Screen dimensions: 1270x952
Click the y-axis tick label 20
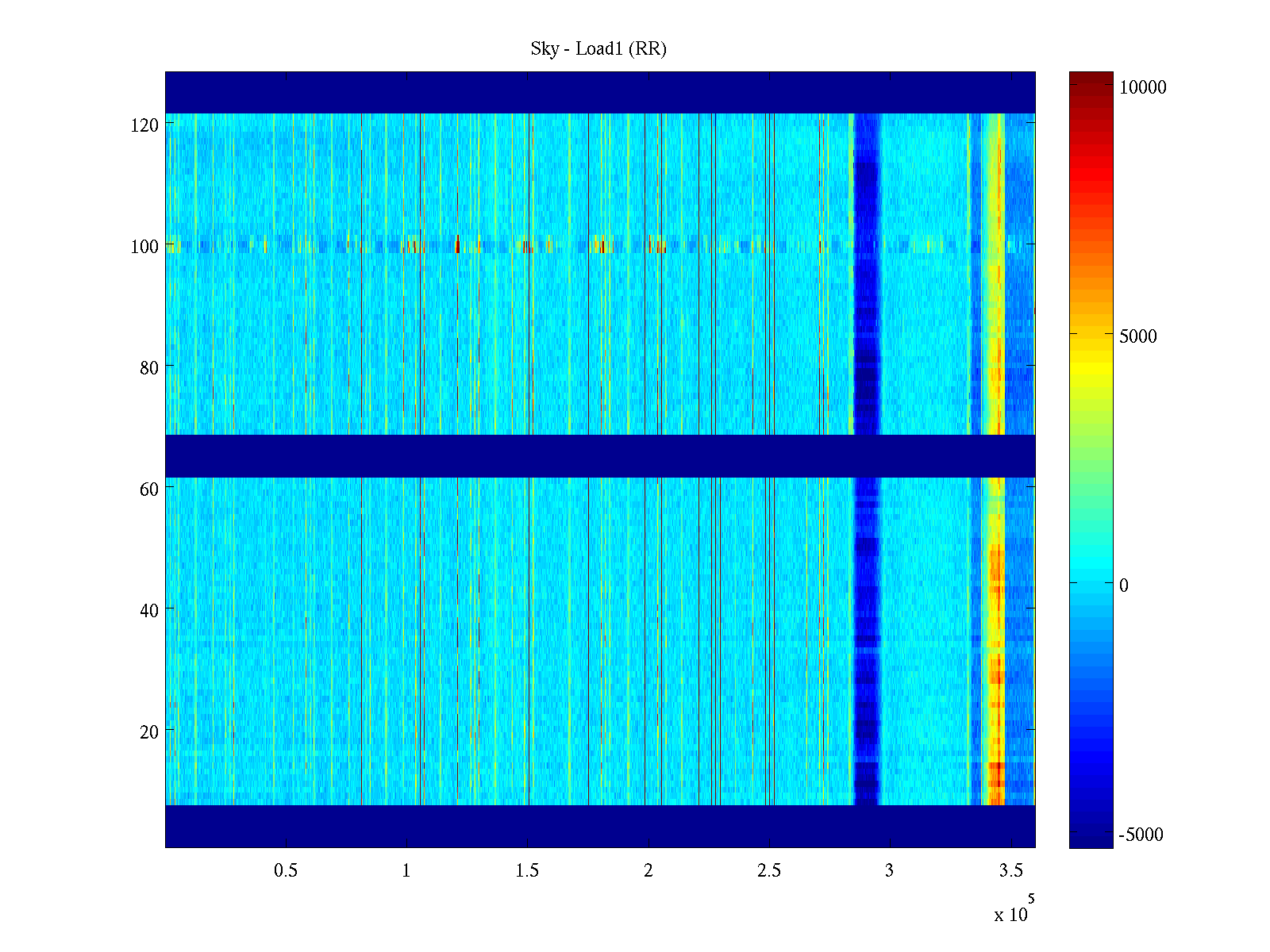click(x=148, y=732)
